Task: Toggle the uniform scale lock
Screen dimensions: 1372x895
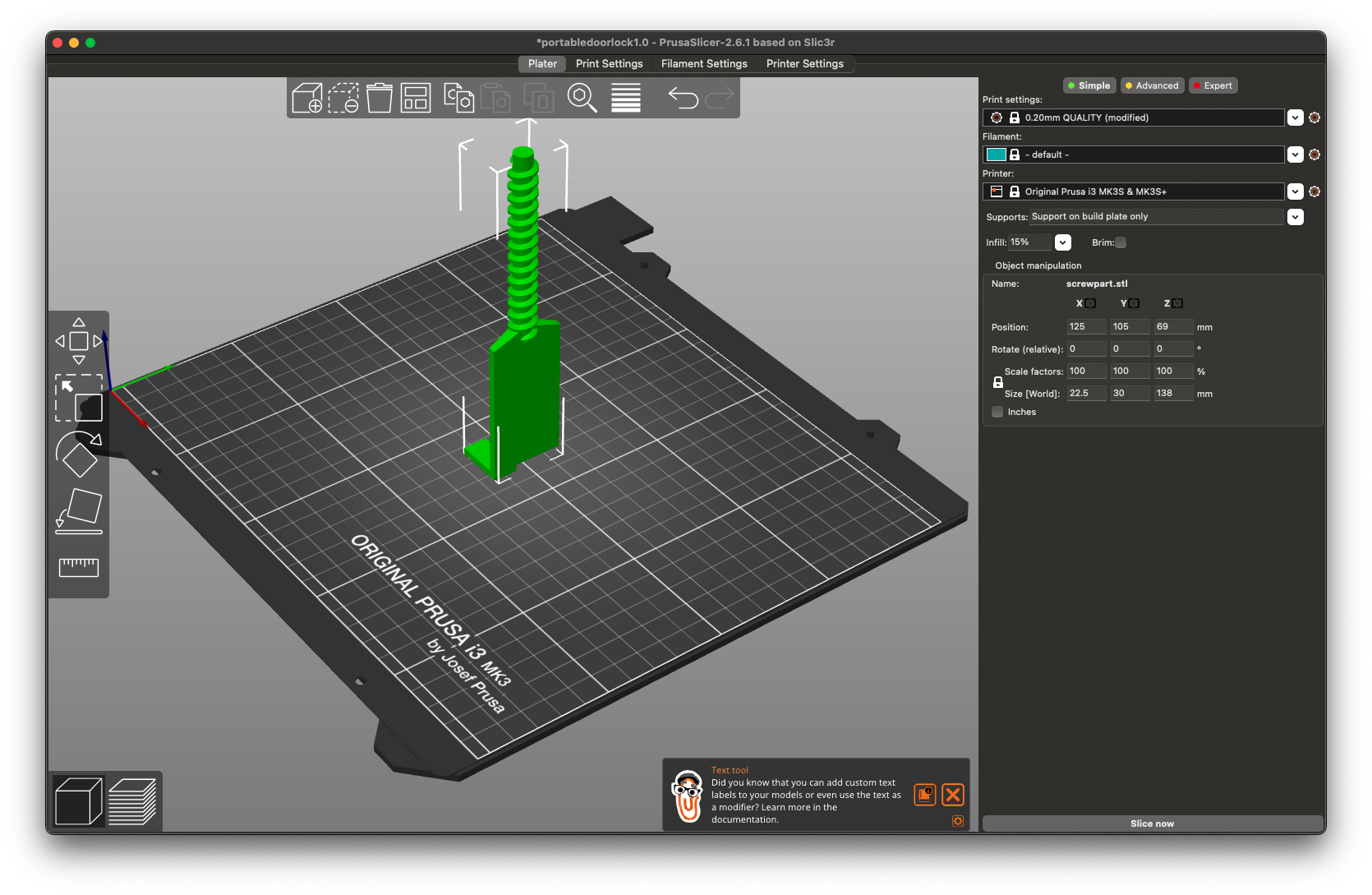Action: point(998,382)
